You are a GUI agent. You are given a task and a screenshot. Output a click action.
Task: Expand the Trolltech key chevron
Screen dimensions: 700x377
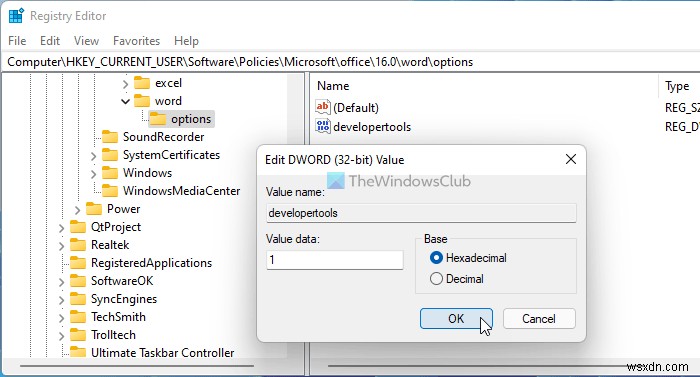tap(61, 335)
